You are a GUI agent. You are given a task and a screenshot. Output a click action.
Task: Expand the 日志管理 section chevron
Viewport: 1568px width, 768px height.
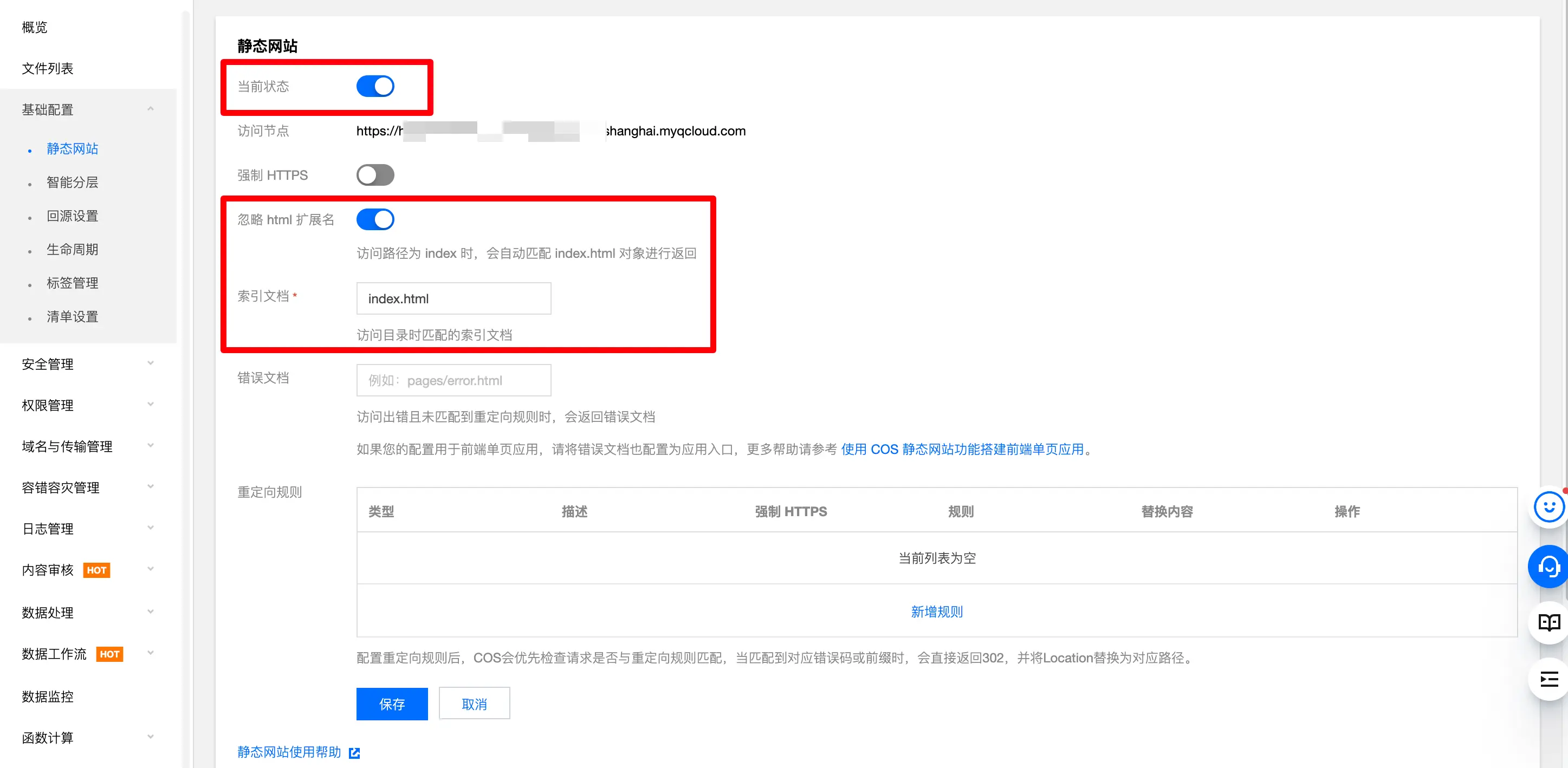pyautogui.click(x=150, y=528)
